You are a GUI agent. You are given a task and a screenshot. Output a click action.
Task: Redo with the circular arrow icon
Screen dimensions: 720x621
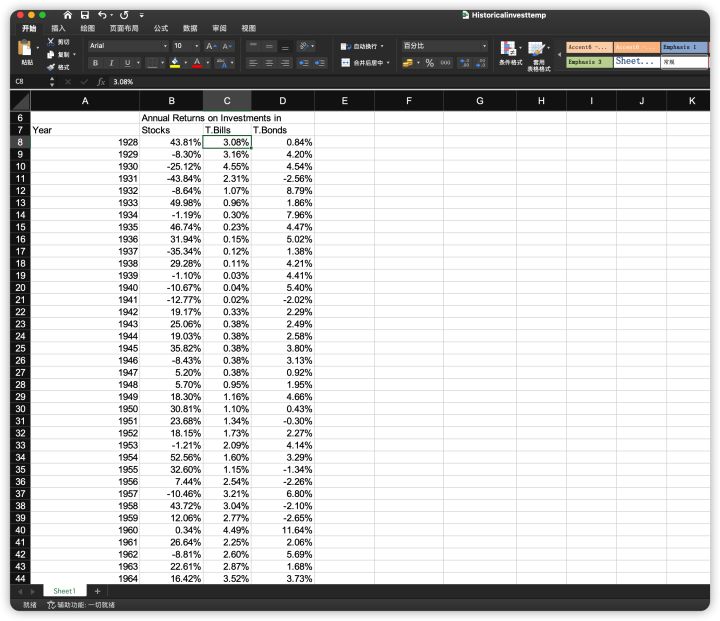[124, 15]
